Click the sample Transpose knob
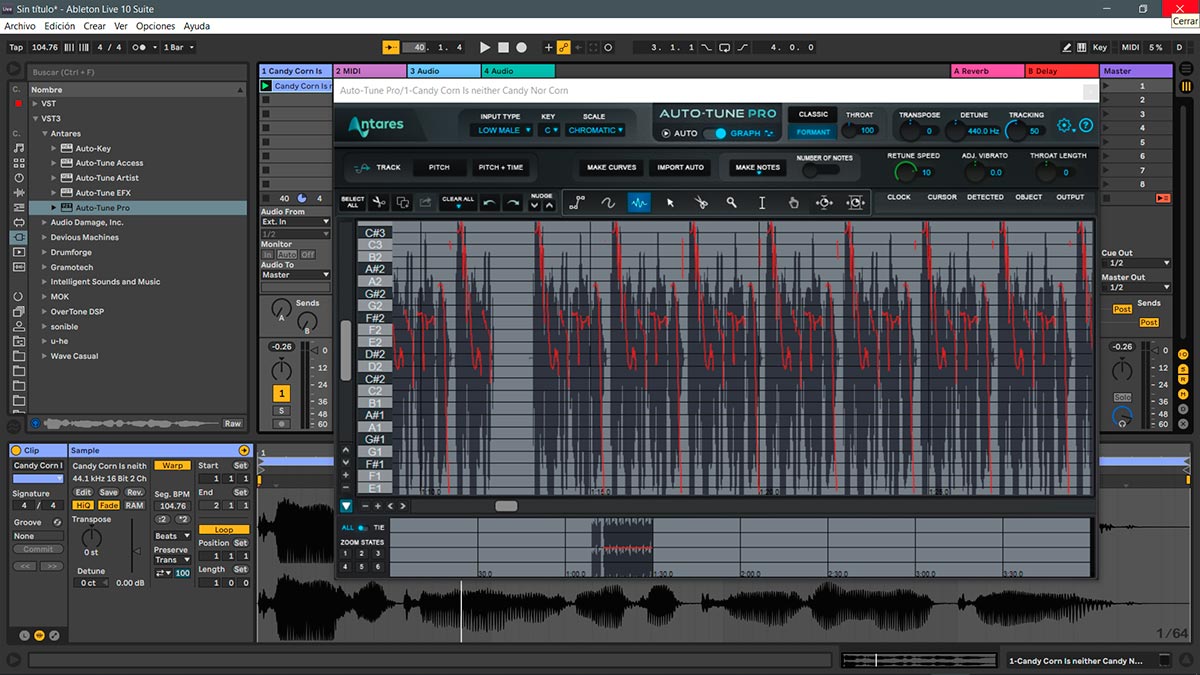Viewport: 1200px width, 675px height. pos(91,538)
